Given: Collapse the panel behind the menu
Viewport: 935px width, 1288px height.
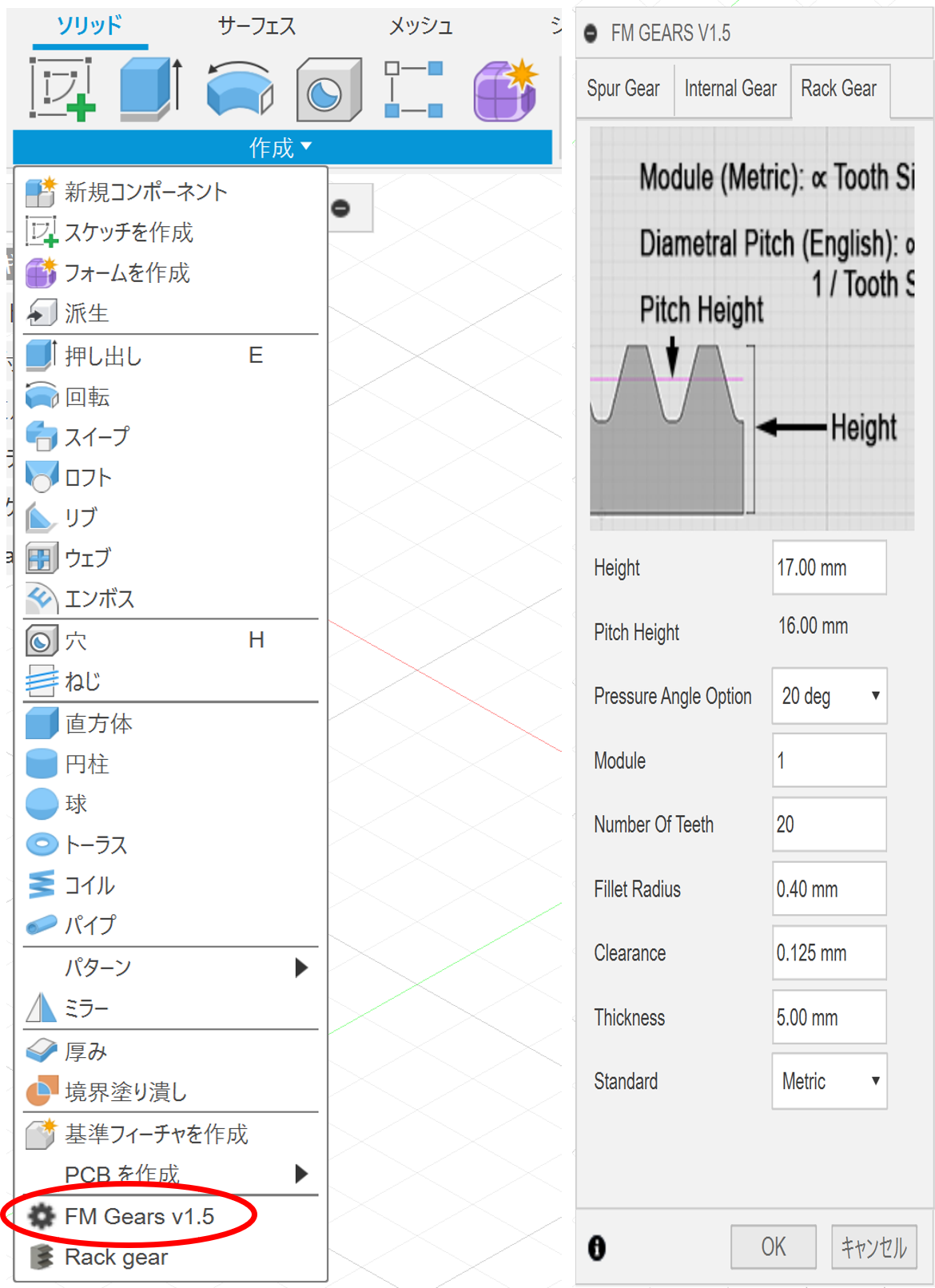Looking at the screenshot, I should pos(340,209).
